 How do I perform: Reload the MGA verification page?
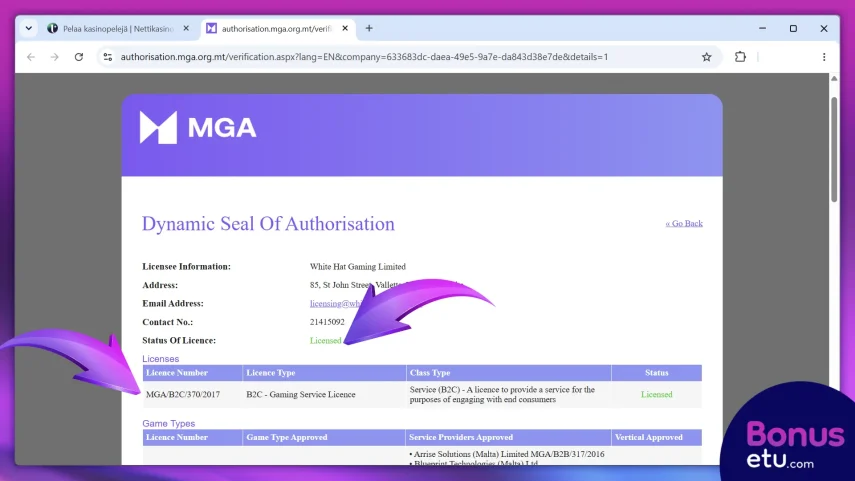[x=79, y=57]
